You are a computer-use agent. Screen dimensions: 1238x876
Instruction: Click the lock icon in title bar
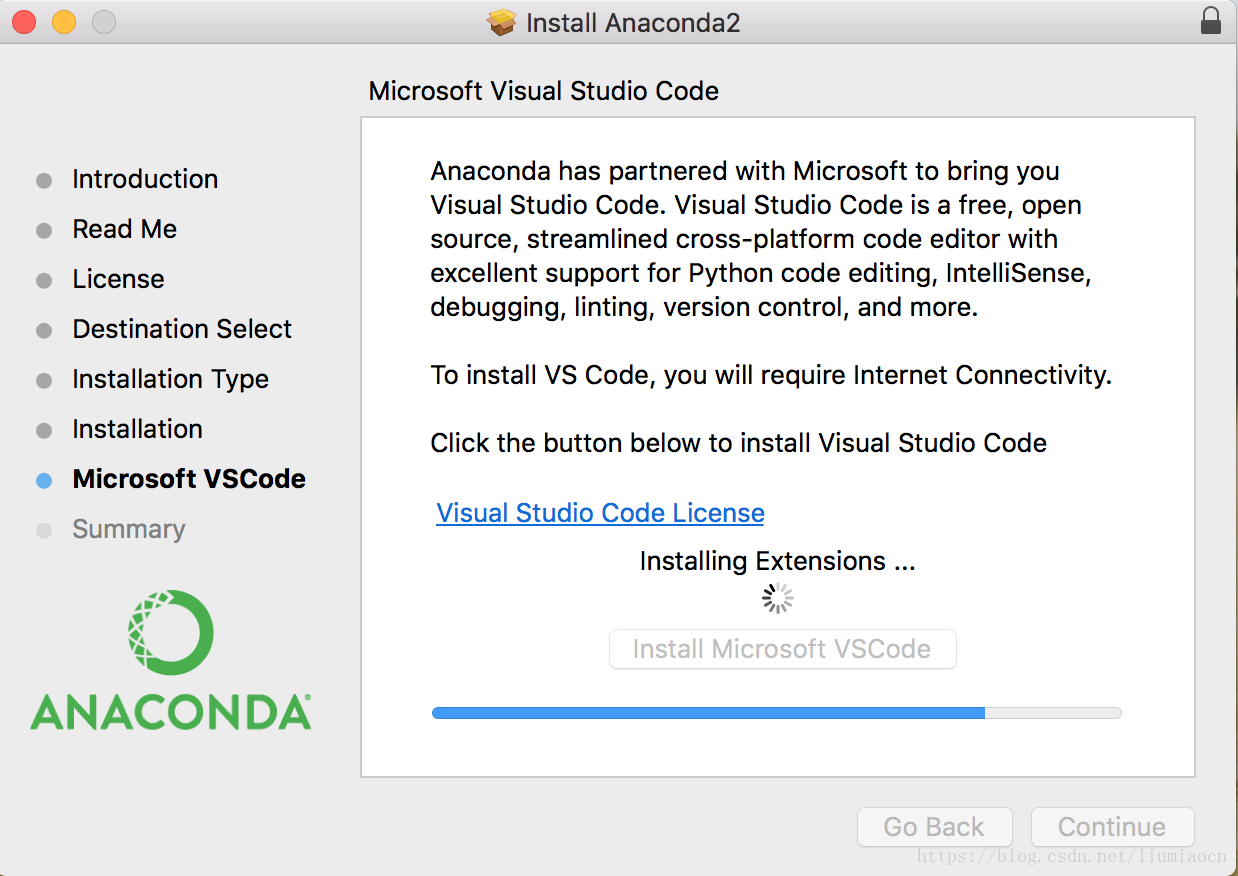(1210, 21)
